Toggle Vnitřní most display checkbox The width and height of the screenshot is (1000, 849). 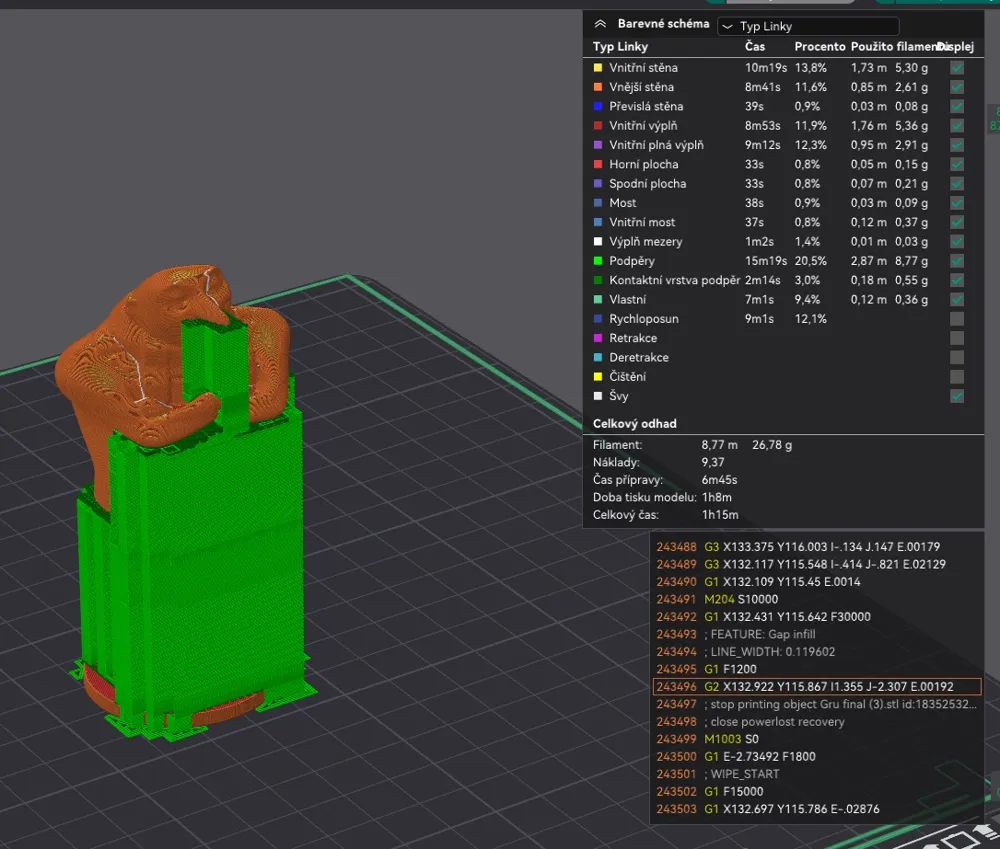(x=957, y=222)
